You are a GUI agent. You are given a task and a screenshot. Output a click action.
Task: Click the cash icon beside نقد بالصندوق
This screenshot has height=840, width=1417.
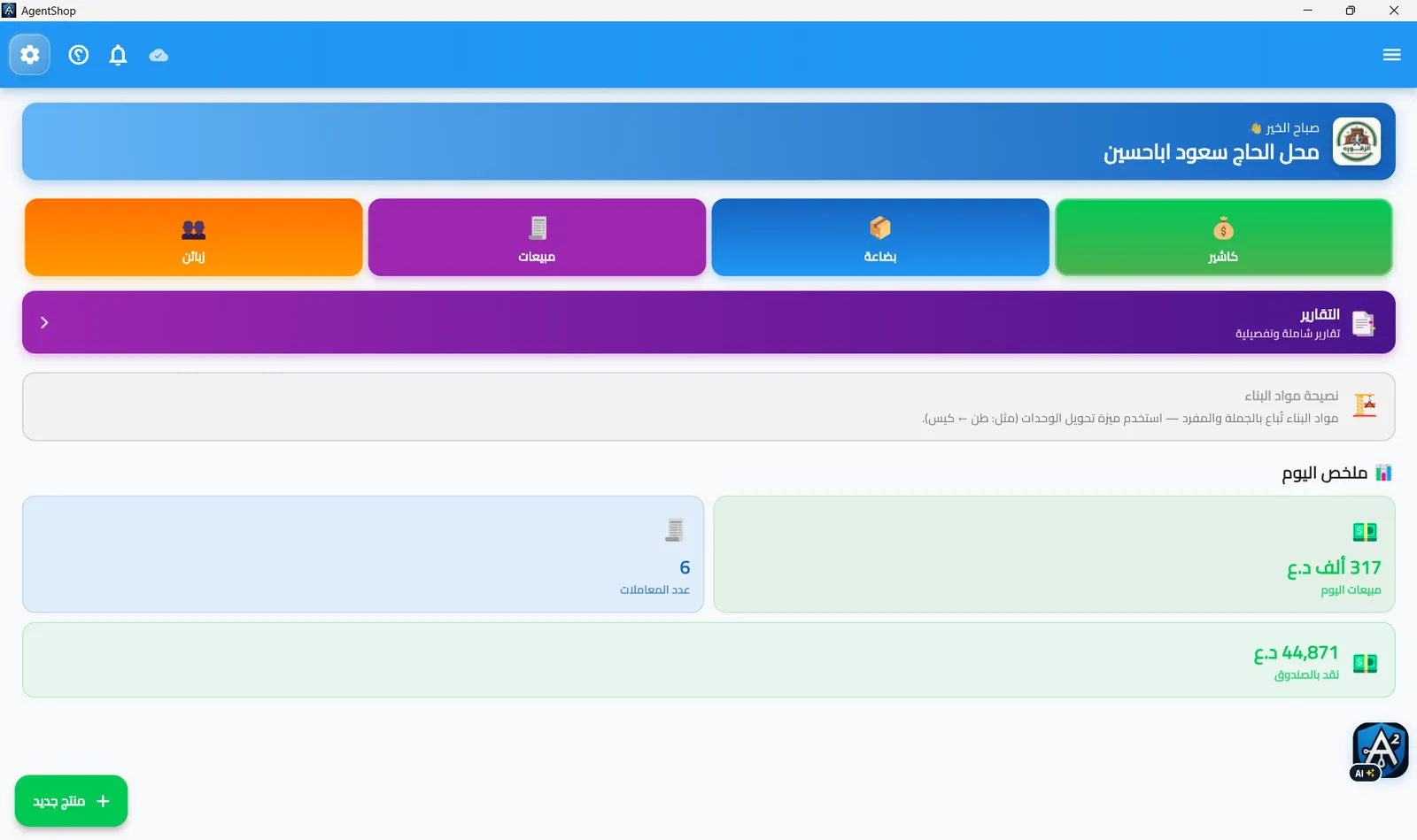(x=1365, y=663)
